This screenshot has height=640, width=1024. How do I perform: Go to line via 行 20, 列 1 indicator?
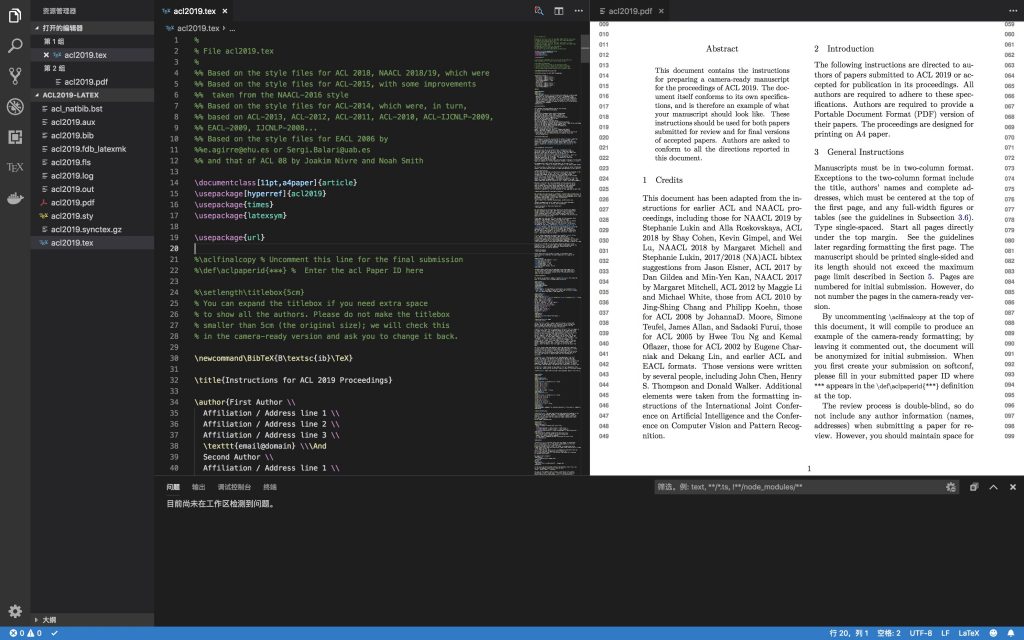click(849, 633)
